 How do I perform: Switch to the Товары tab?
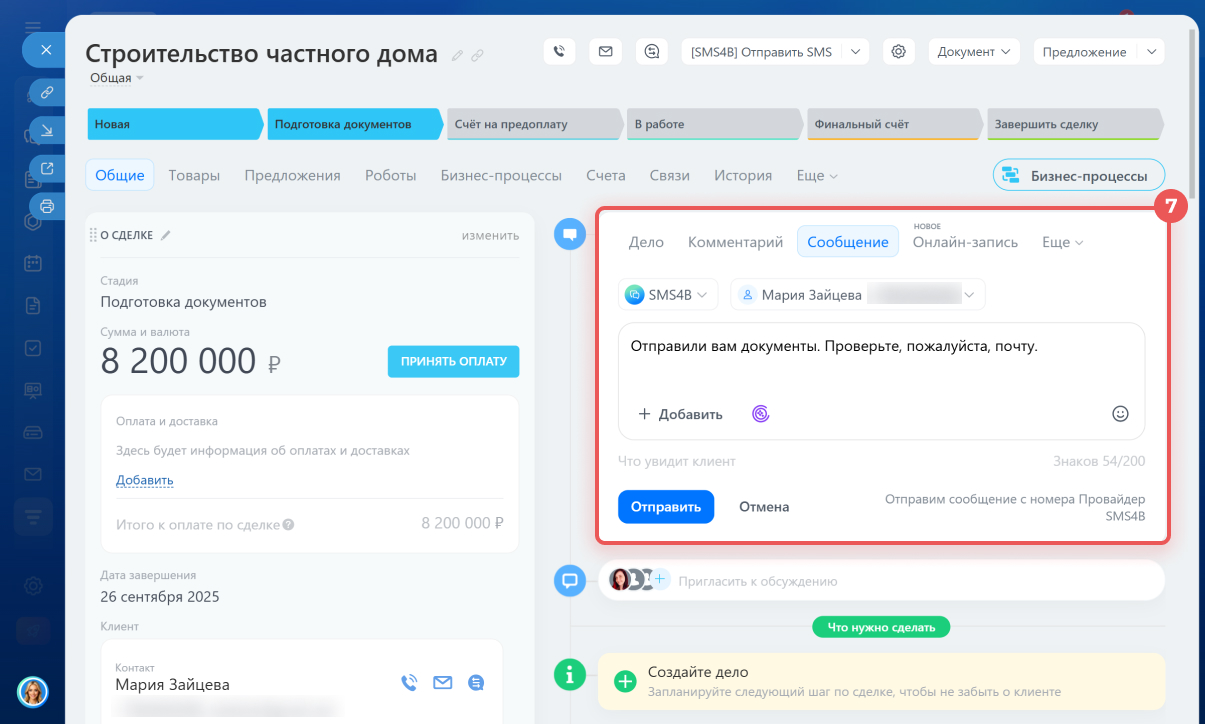click(x=194, y=175)
